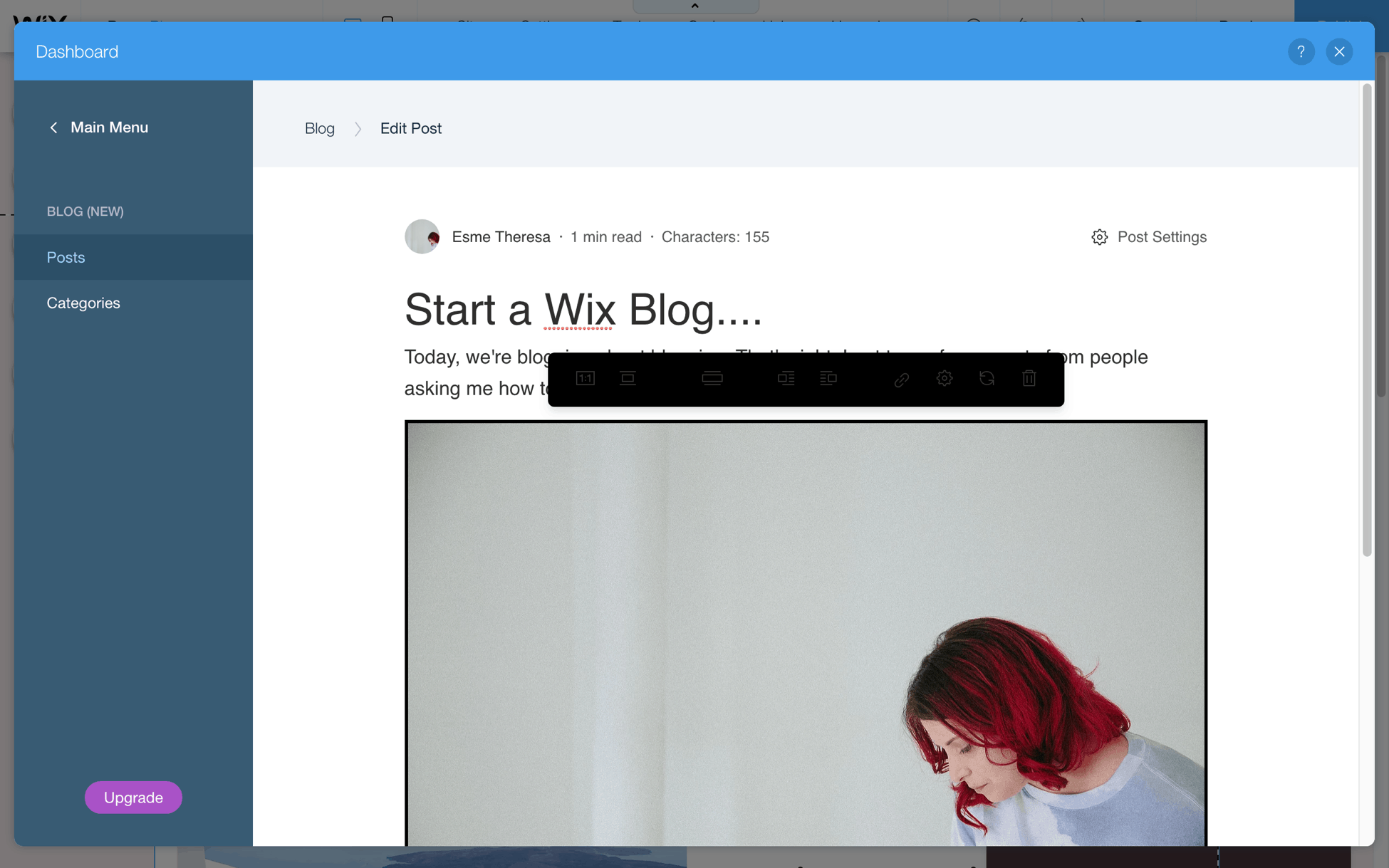Scroll down in the post editor
1389x868 pixels.
1364,700
